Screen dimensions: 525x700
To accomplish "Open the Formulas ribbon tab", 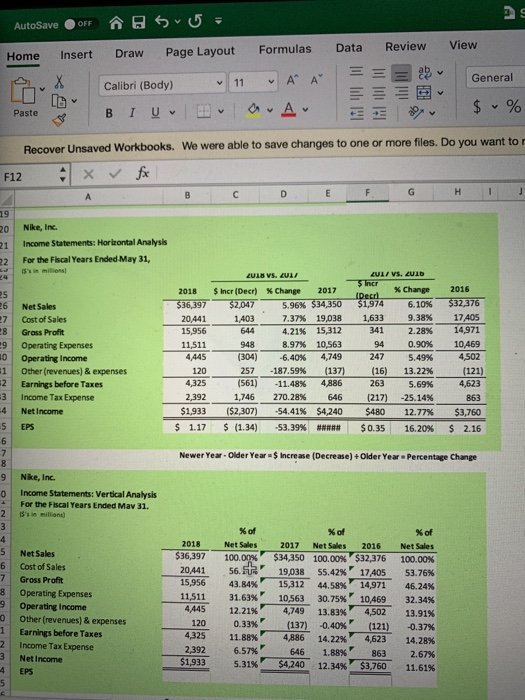I will pyautogui.click(x=285, y=49).
